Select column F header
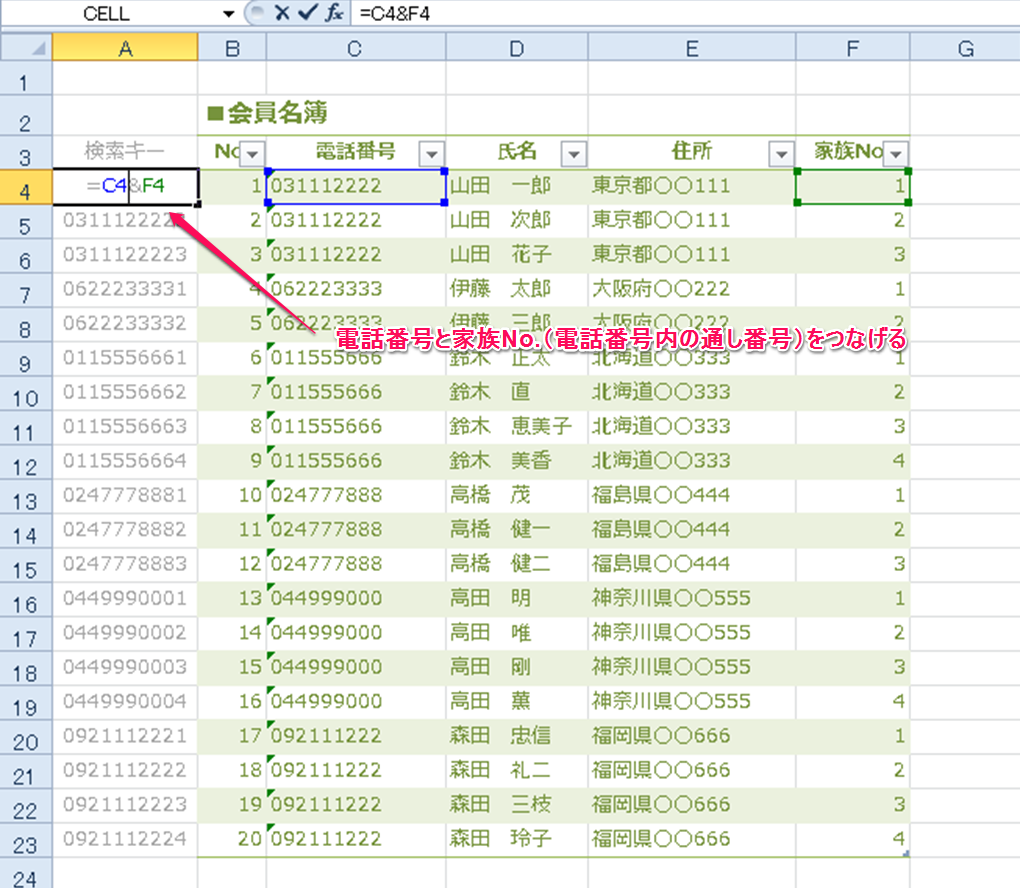 tap(852, 47)
